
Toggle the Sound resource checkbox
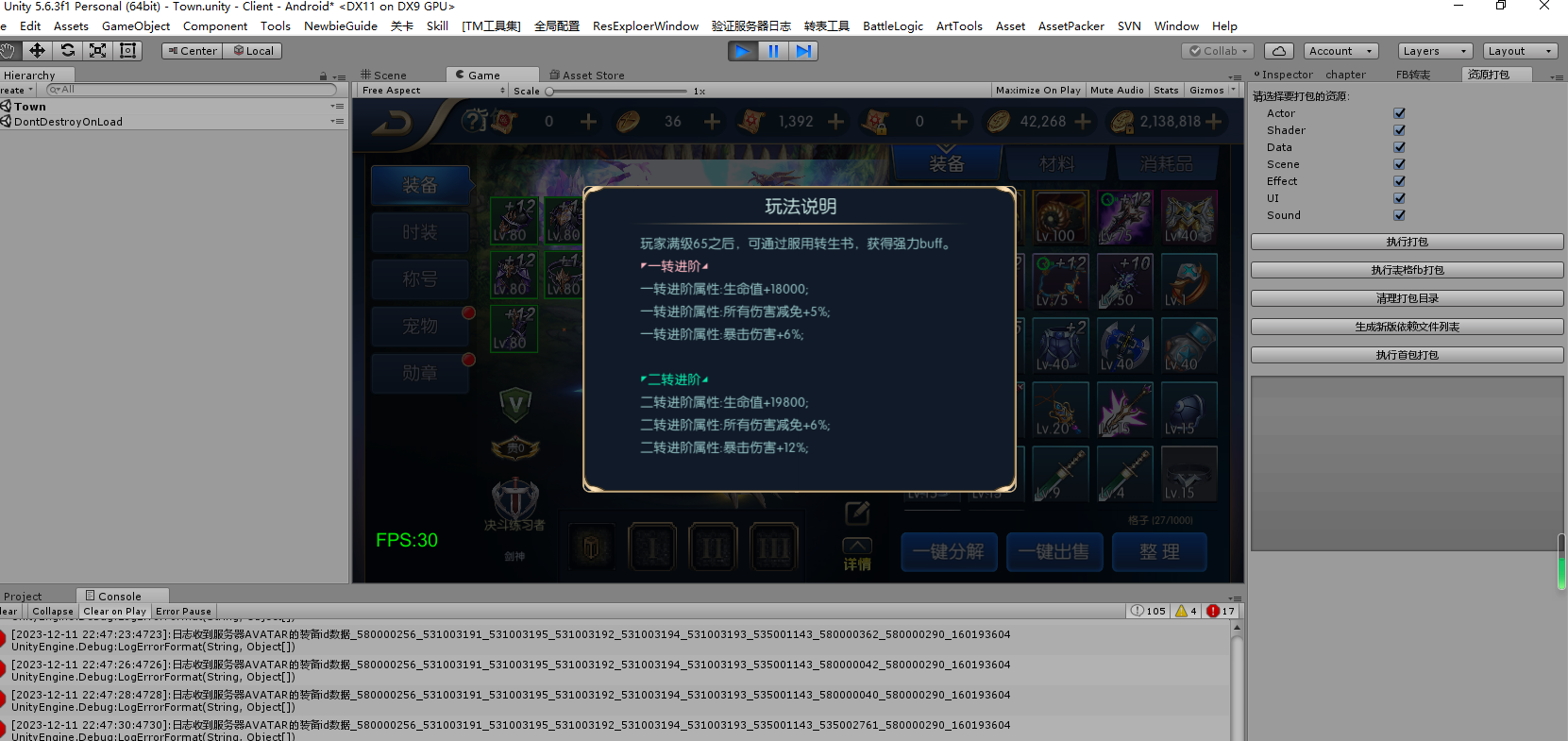click(1399, 215)
